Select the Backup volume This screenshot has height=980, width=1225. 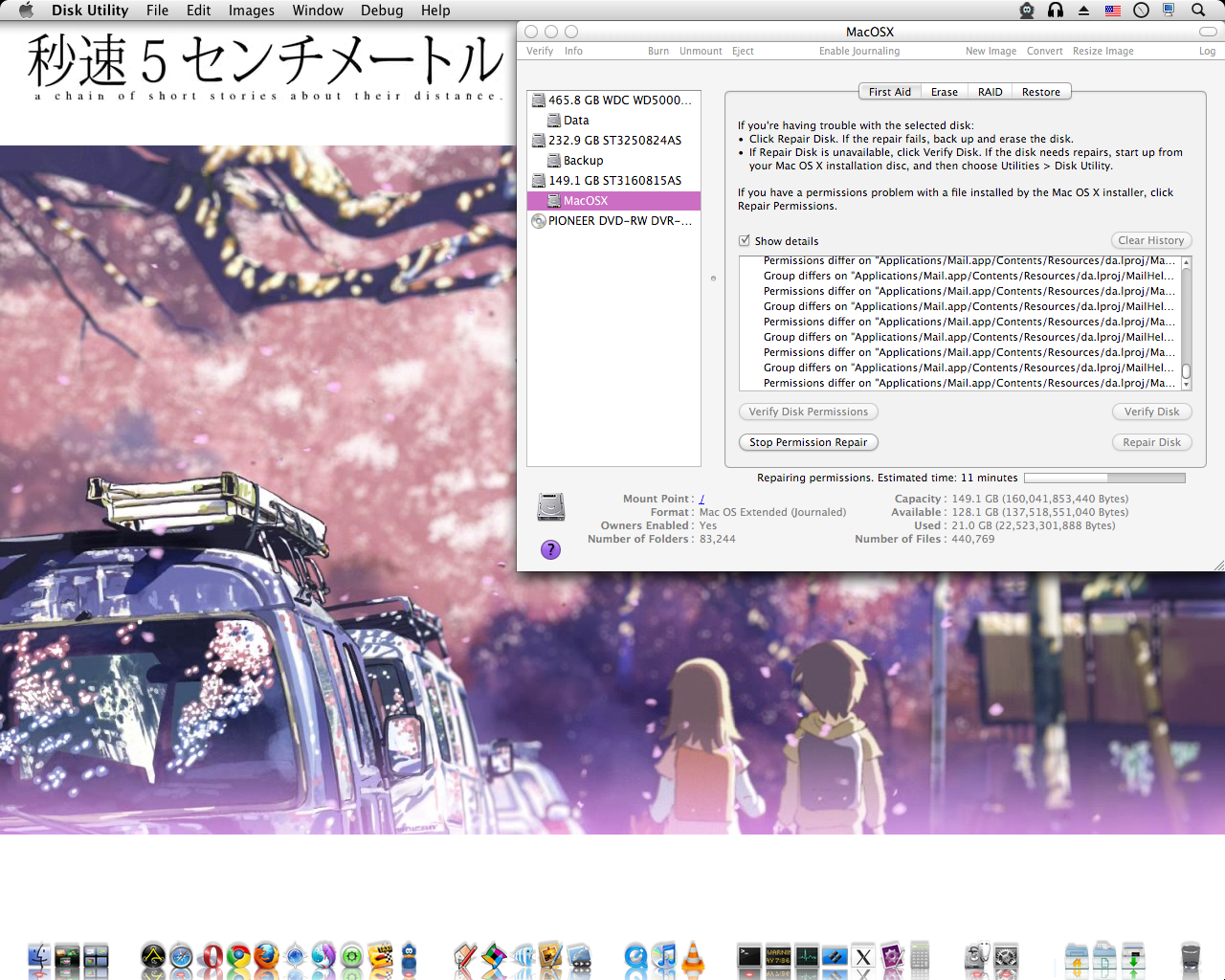[613, 160]
